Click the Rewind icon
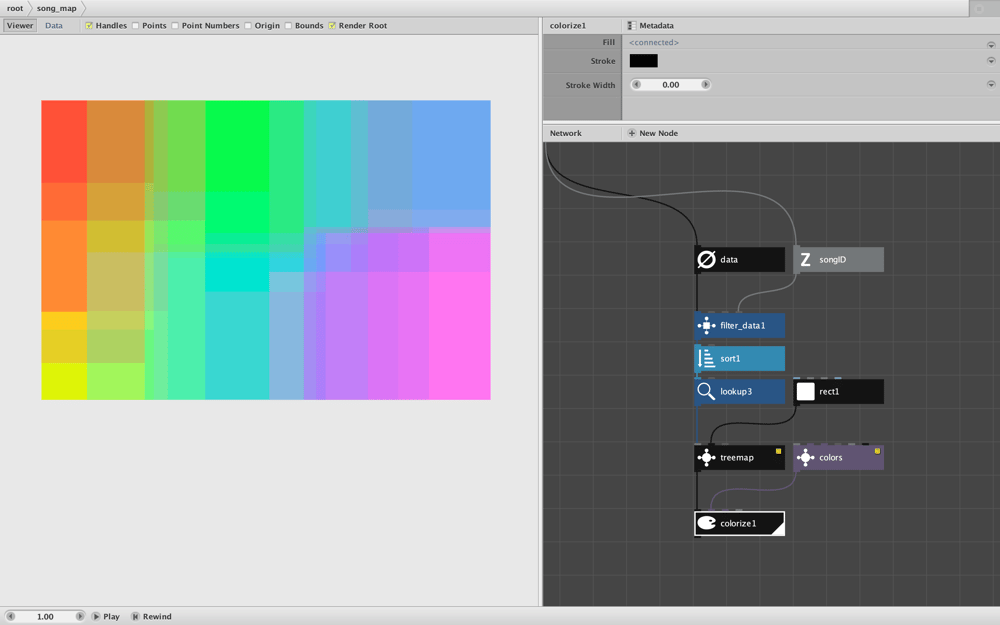This screenshot has width=1000, height=625. click(135, 616)
